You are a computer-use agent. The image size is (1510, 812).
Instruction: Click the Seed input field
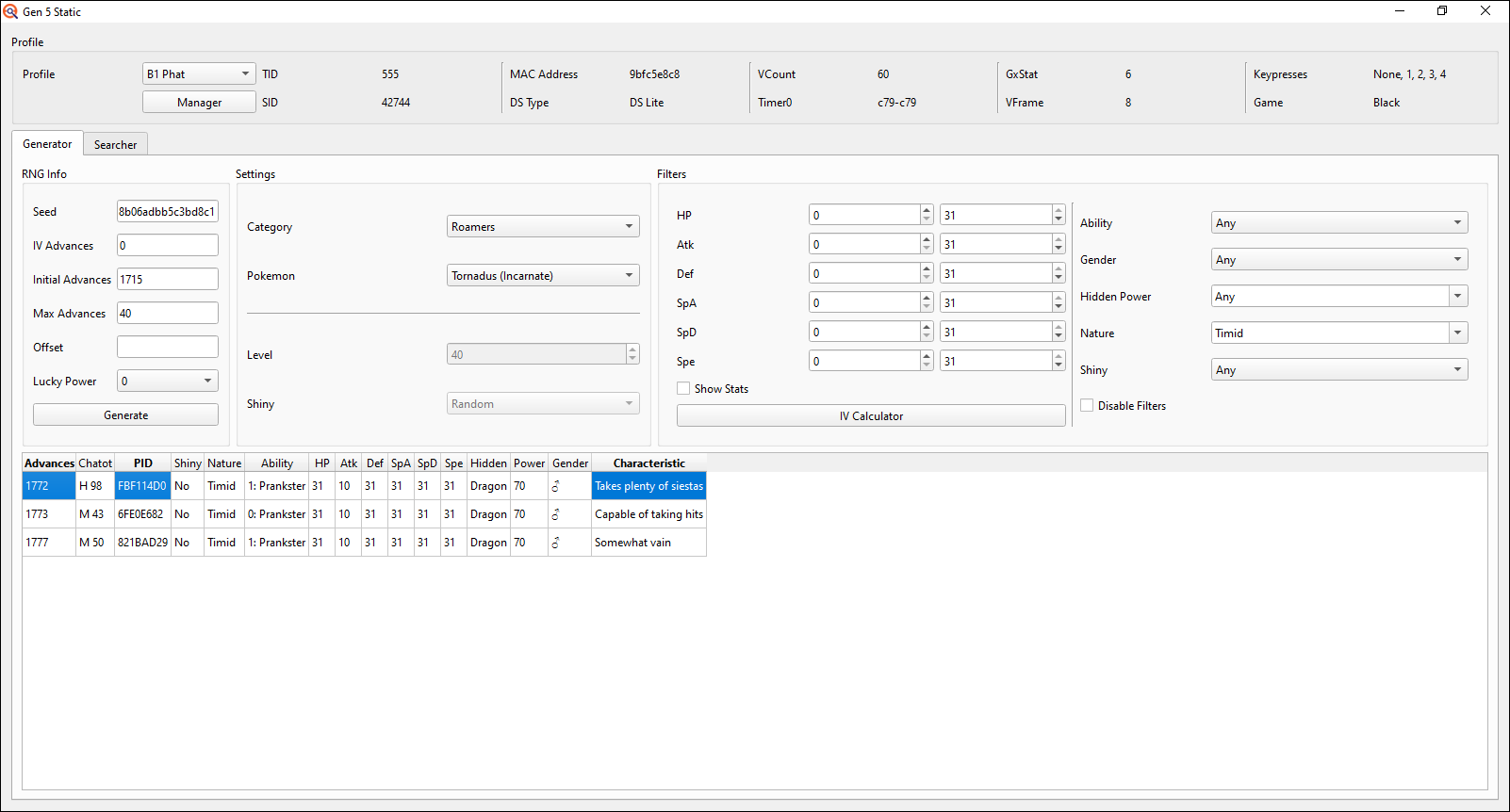(x=168, y=211)
